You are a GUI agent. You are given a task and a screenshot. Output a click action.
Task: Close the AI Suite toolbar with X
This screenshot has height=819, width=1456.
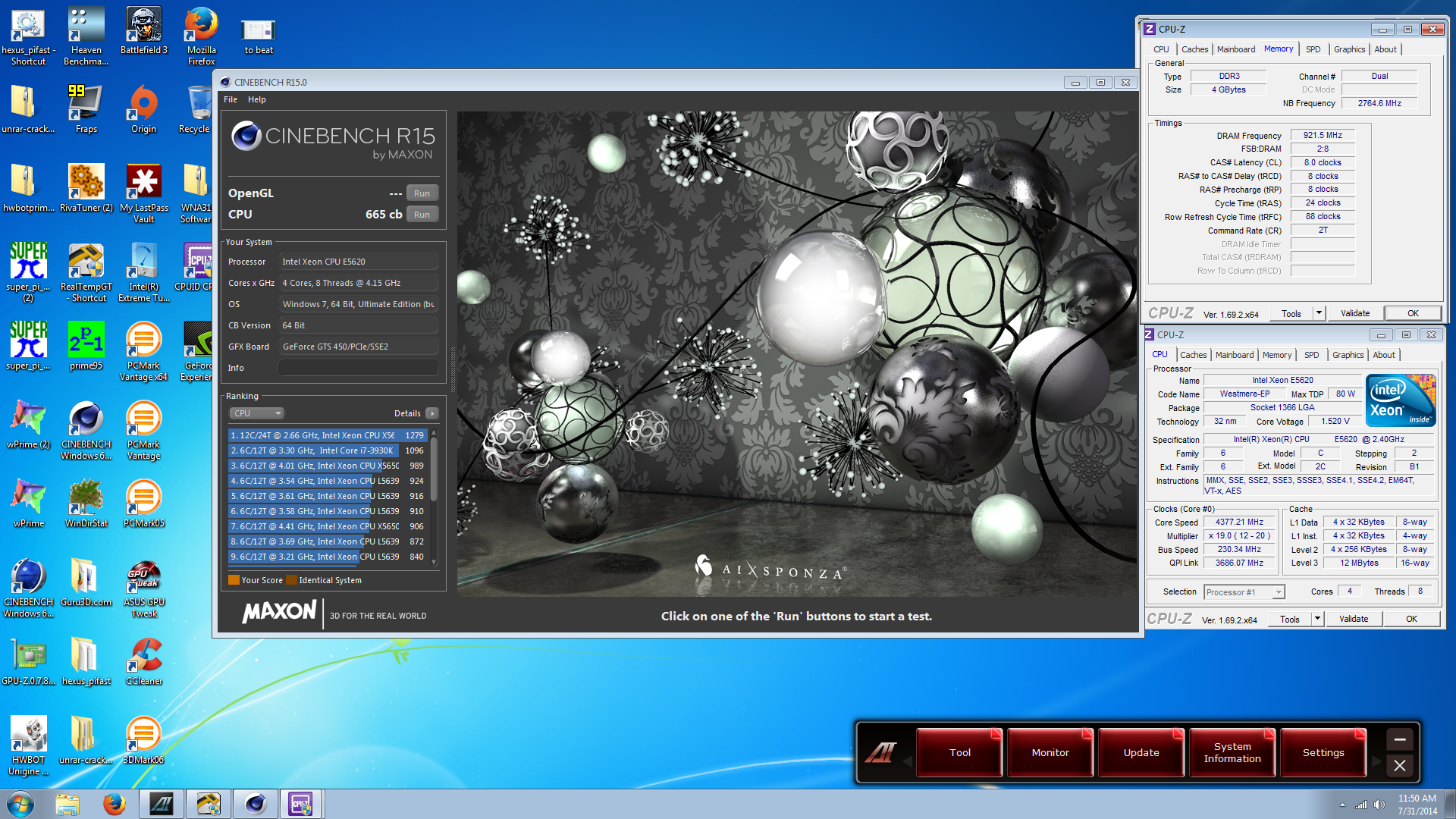coord(1399,766)
